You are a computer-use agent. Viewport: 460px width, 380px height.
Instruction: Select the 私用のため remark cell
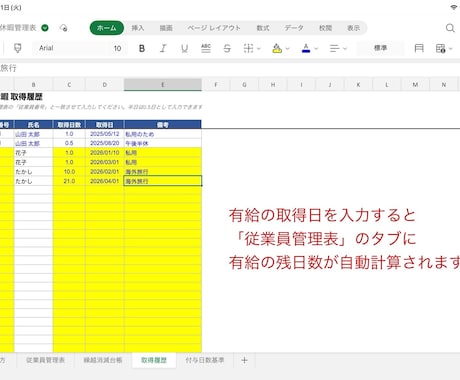pyautogui.click(x=163, y=134)
